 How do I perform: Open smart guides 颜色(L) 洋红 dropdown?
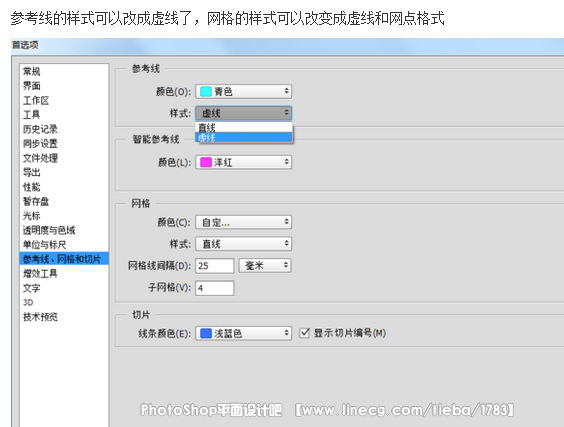244,162
